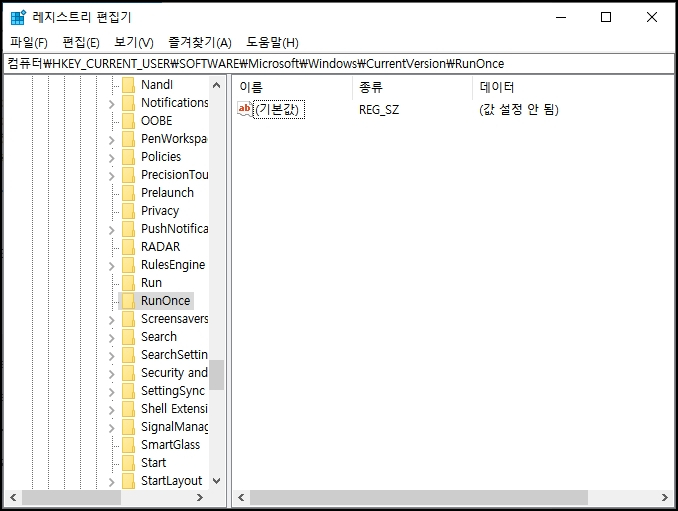Viewport: 678px width, 511px height.
Task: Click tree pane scroll up arrow
Action: [x=217, y=85]
